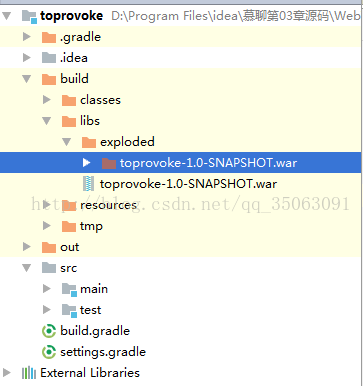Select the highlighted toprovoke-1.0-SNAPSHOT.war folder name
Screen dimensions: 363x386
(208, 163)
